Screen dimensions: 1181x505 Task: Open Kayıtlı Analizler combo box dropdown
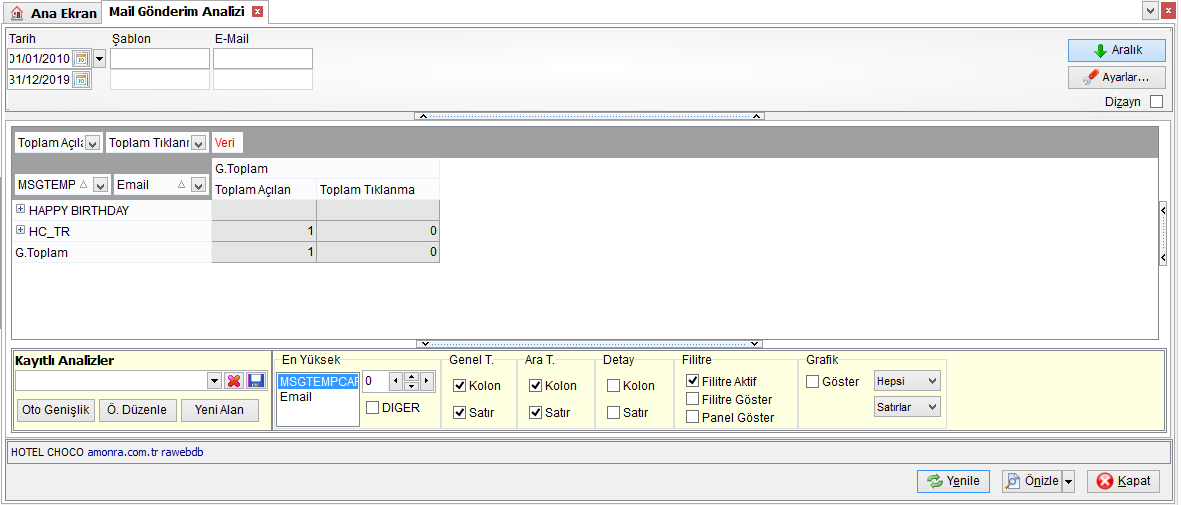(x=214, y=381)
